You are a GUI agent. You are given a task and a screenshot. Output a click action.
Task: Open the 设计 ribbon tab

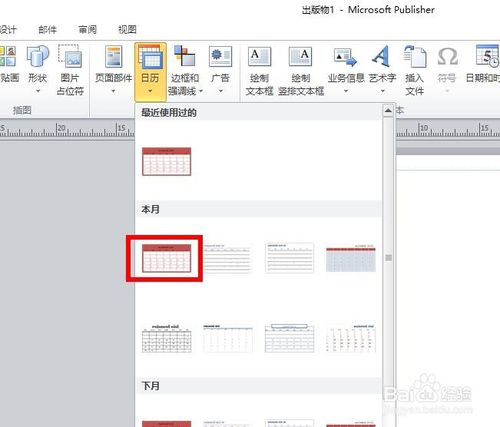click(8, 30)
